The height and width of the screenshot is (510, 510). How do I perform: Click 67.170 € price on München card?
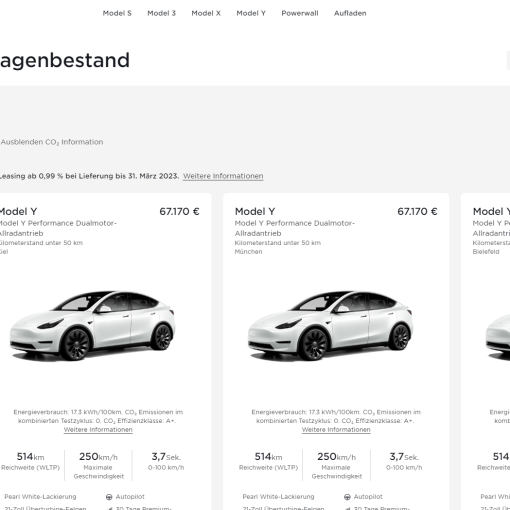click(417, 212)
